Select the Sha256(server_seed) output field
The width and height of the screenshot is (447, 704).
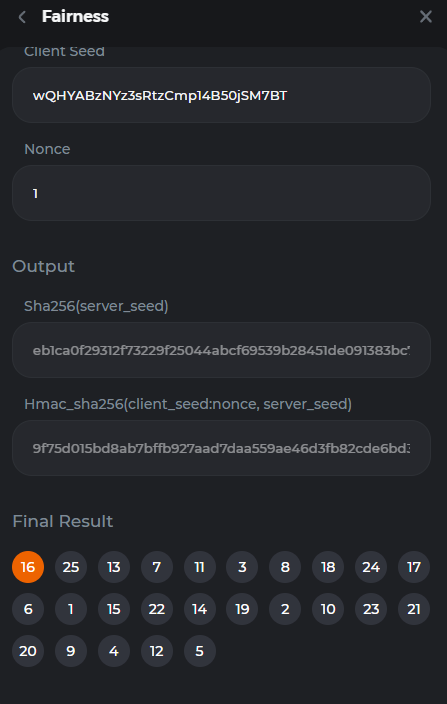point(221,350)
